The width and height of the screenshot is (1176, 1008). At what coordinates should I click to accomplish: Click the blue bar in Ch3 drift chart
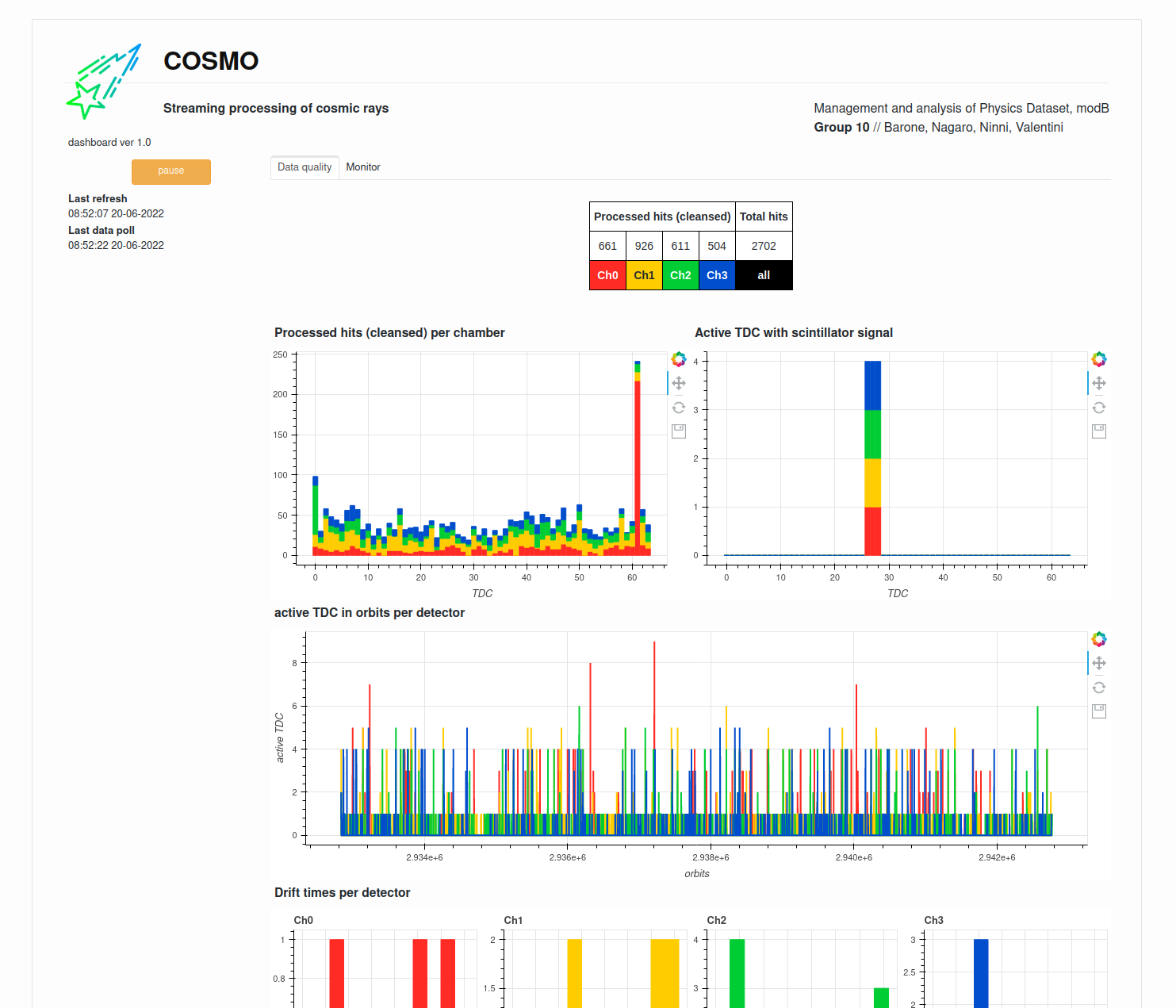click(981, 973)
